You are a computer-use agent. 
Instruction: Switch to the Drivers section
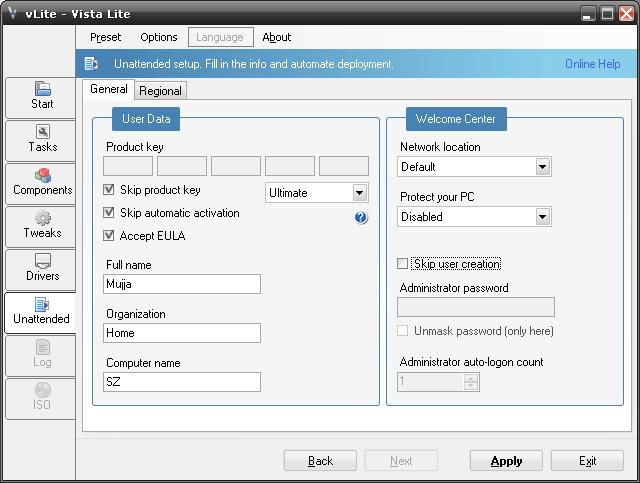(41, 269)
